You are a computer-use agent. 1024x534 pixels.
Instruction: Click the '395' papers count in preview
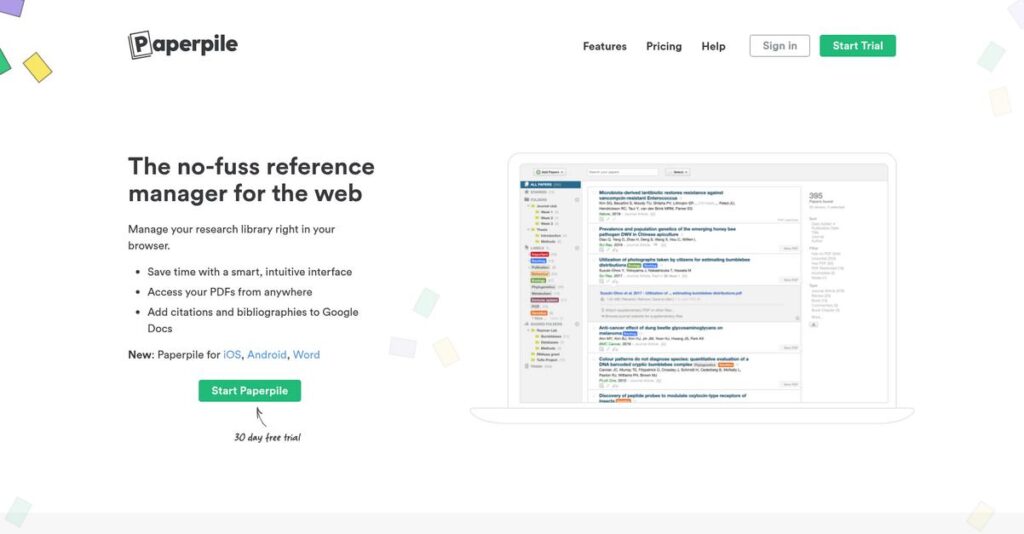click(816, 196)
